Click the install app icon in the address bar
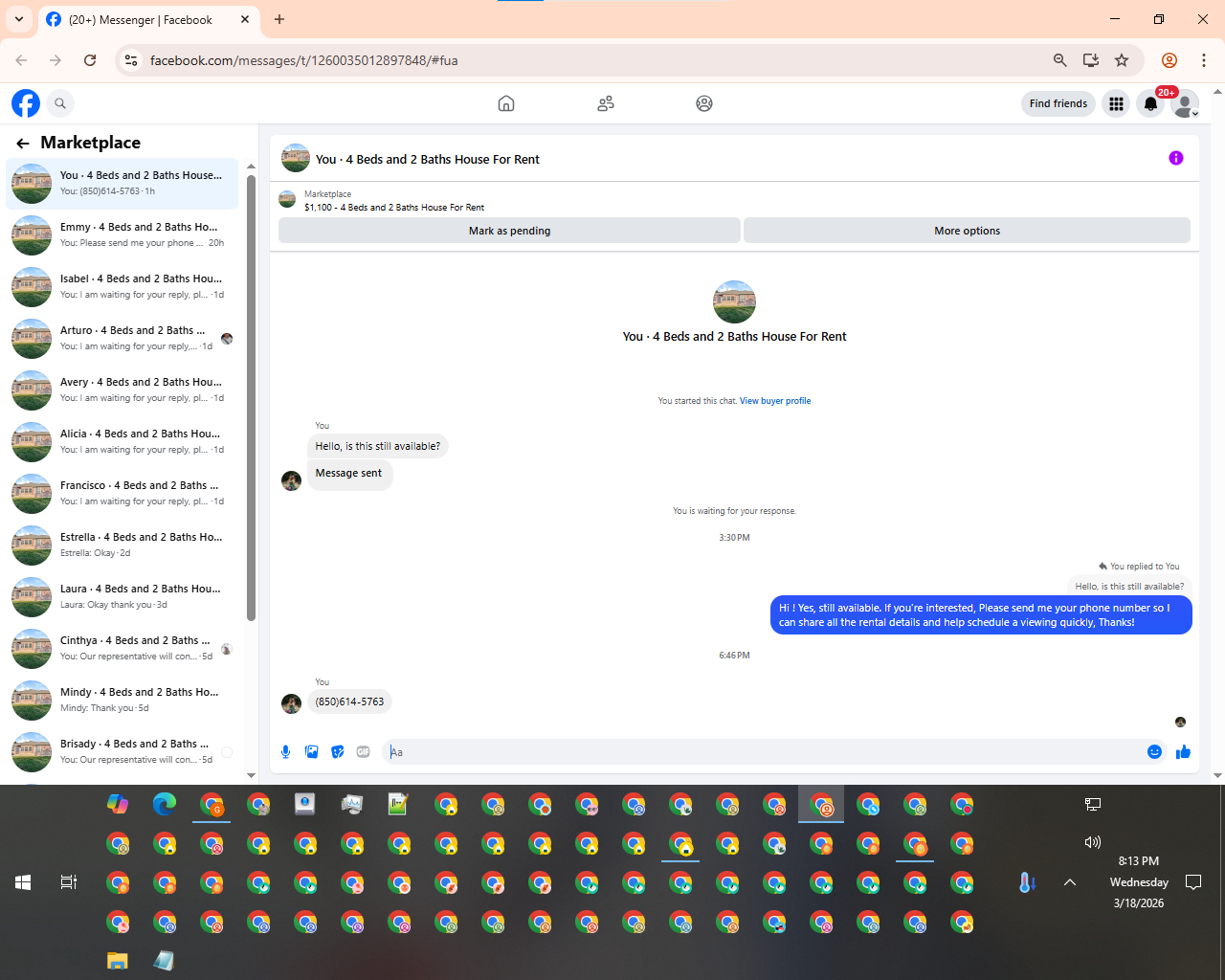This screenshot has height=980, width=1225. click(x=1091, y=60)
